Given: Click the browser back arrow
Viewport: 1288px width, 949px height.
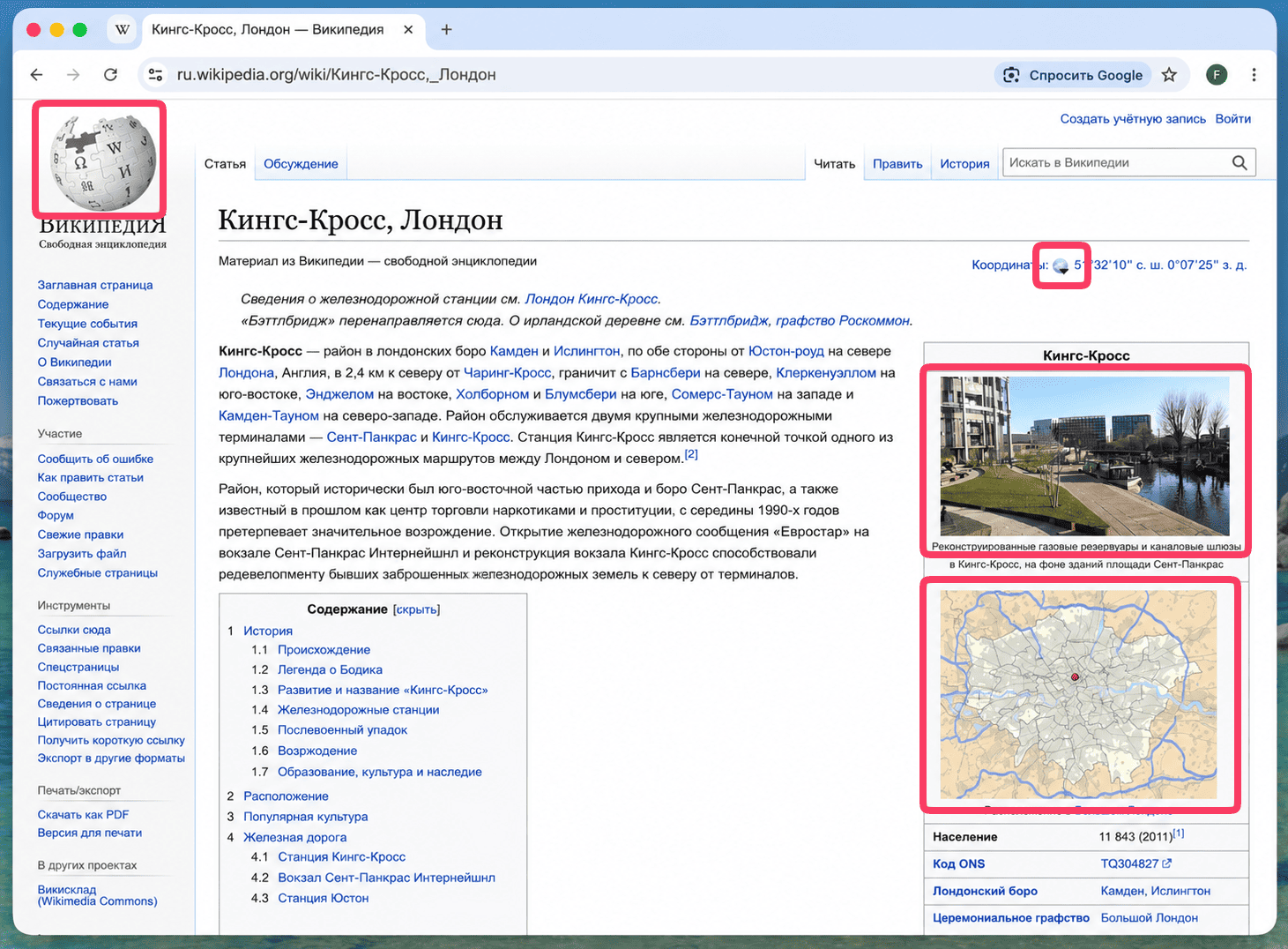Looking at the screenshot, I should [36, 75].
